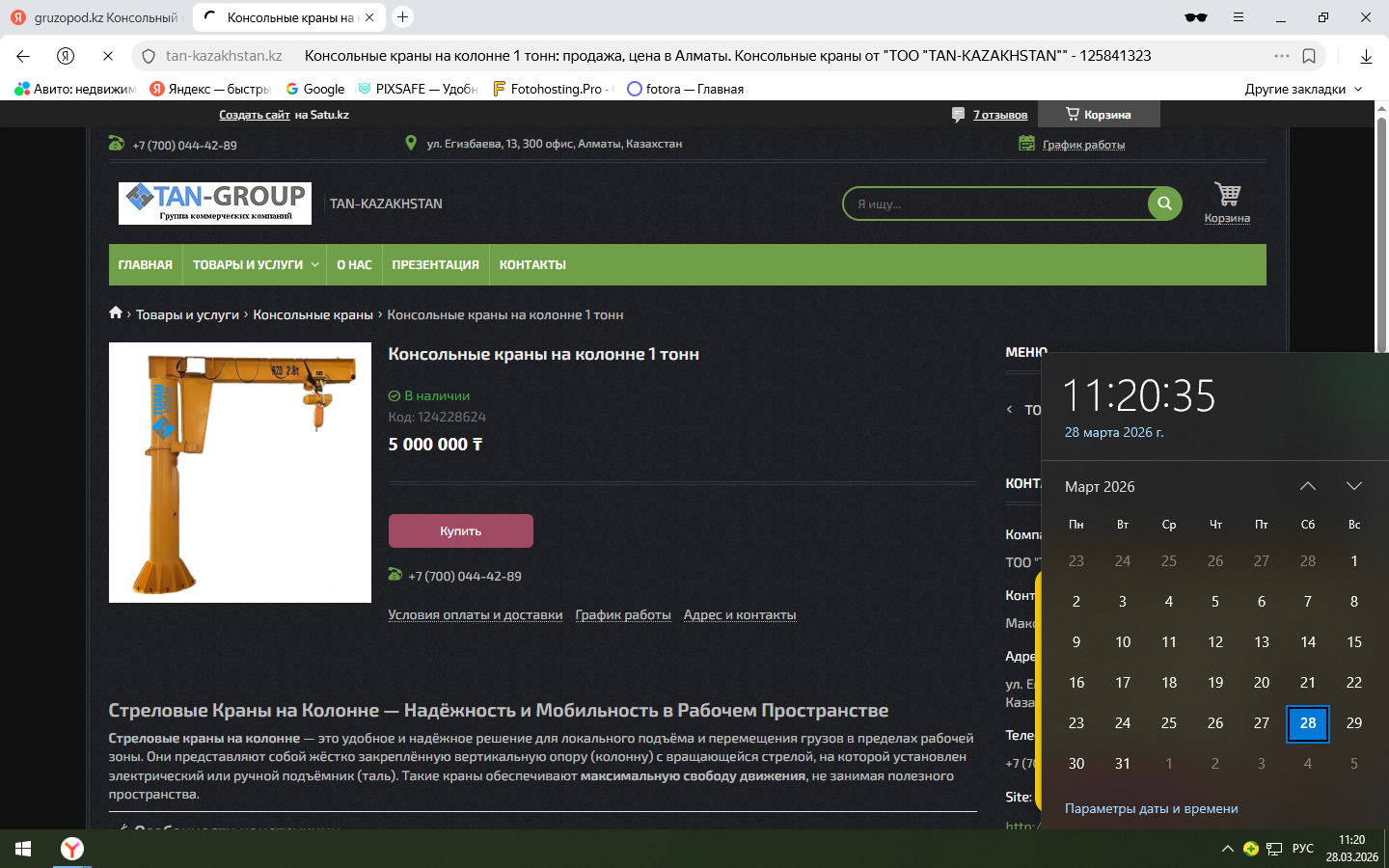Open Условия оплаты и доставки link
Image resolution: width=1389 pixels, height=868 pixels.
[475, 615]
